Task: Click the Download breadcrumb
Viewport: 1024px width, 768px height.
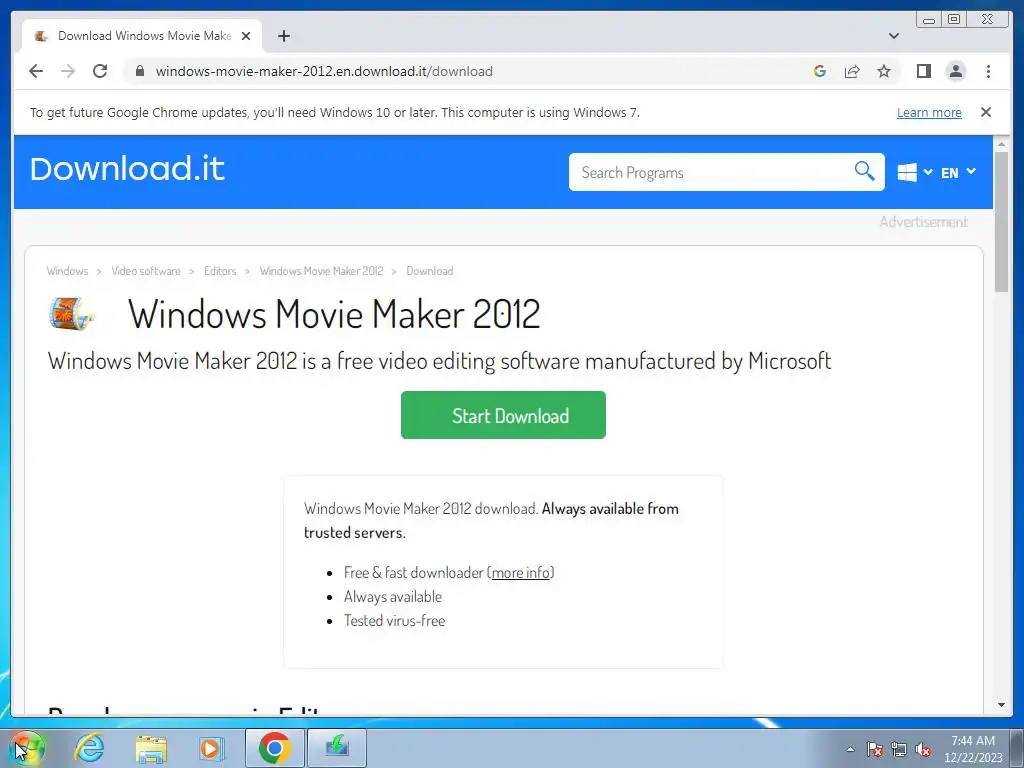Action: [430, 271]
